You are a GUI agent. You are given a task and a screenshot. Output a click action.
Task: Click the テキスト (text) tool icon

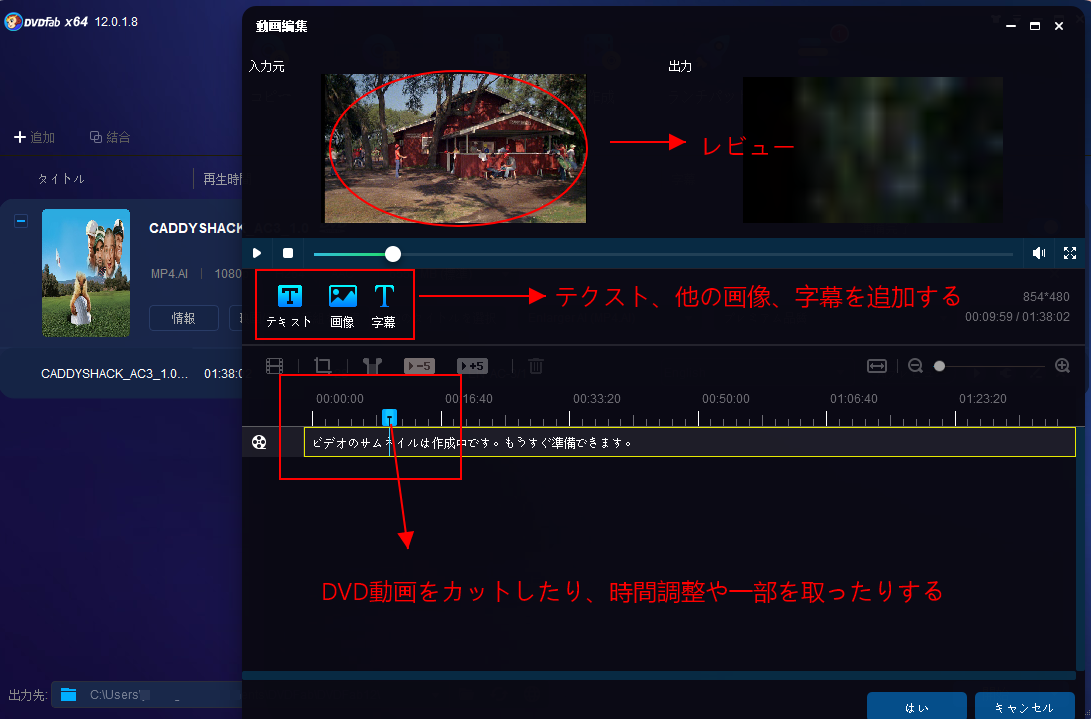(x=289, y=297)
